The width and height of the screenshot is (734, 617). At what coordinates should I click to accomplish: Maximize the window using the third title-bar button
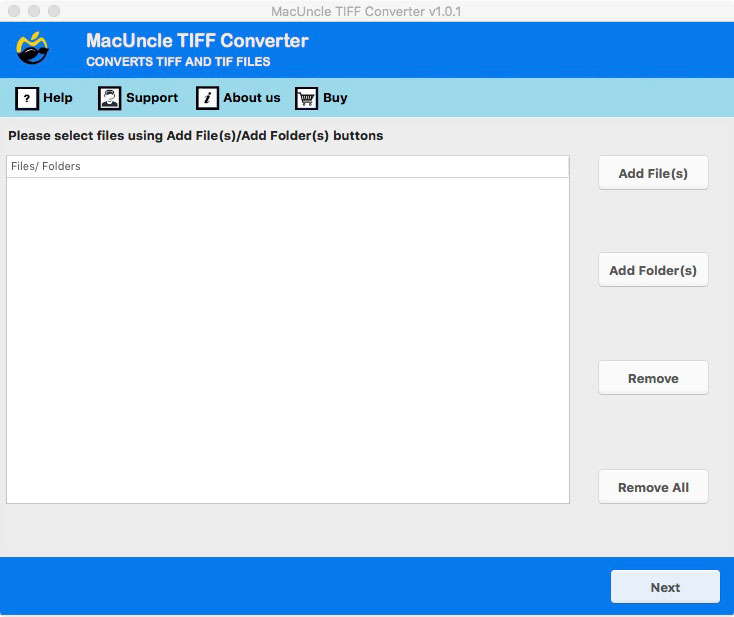(53, 11)
